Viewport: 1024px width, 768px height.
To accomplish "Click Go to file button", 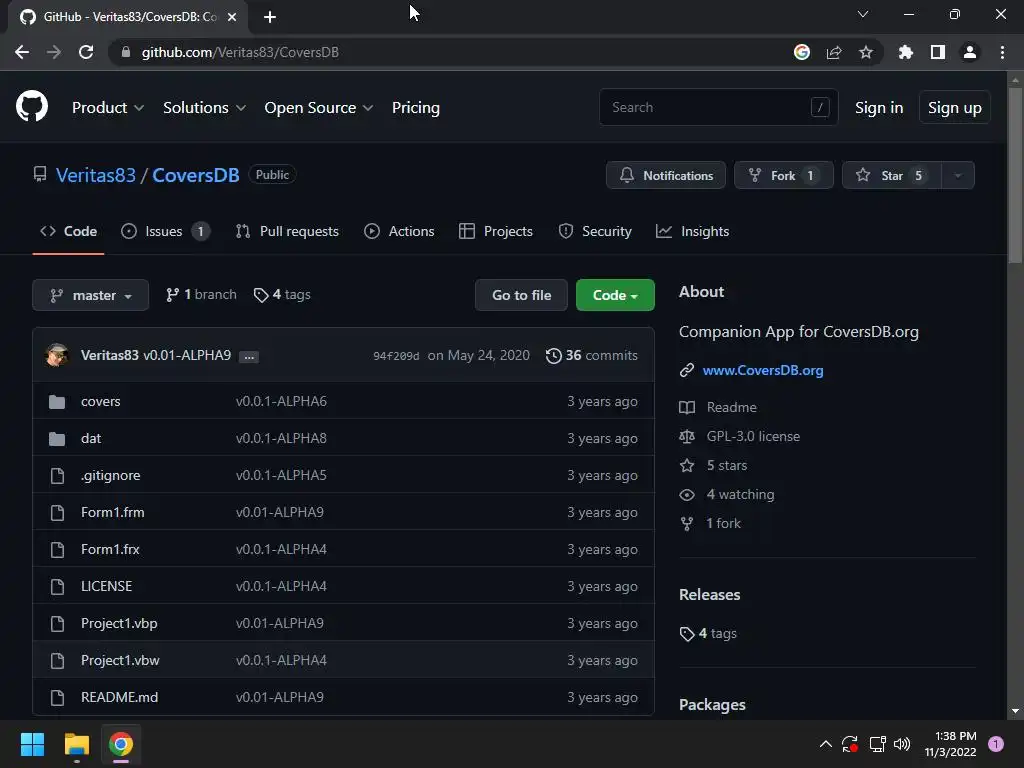I will pos(521,295).
